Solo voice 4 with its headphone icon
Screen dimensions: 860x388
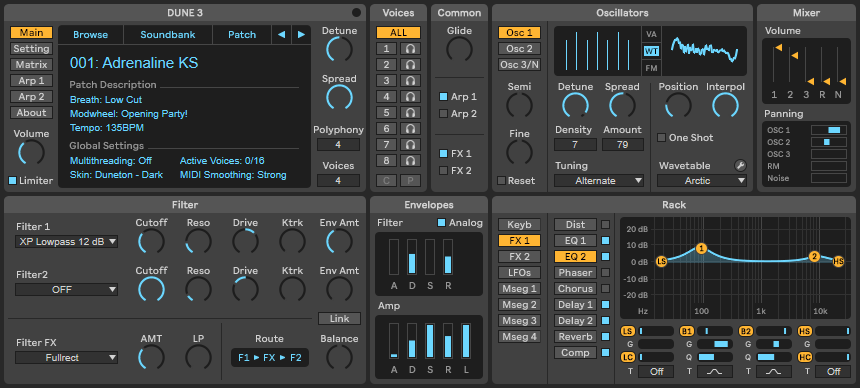pos(410,97)
